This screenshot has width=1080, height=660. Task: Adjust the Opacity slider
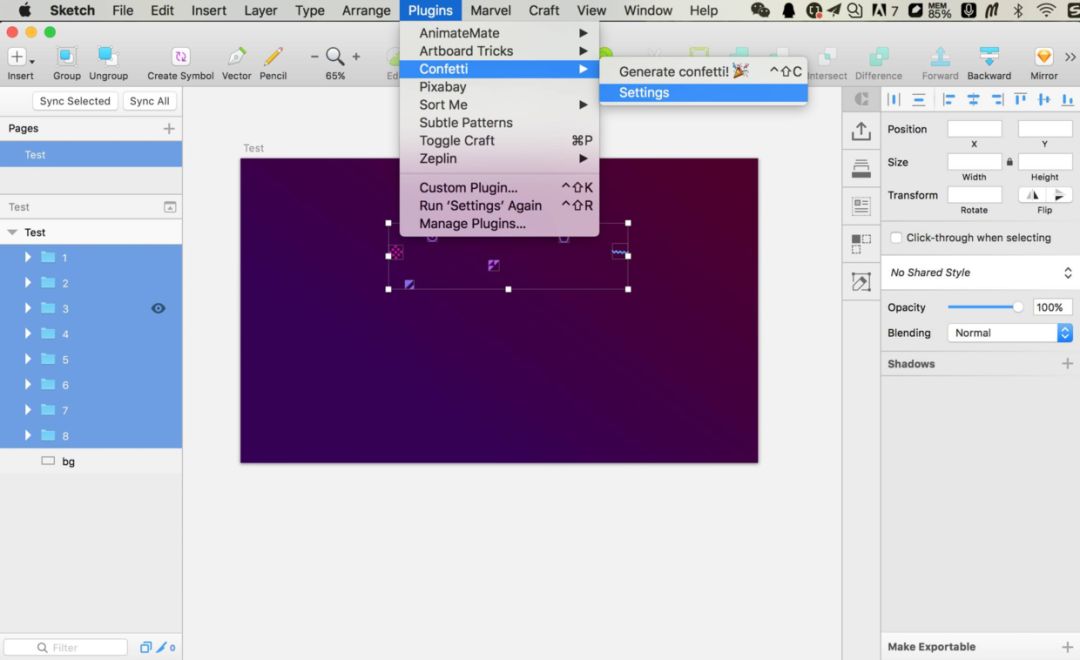(985, 307)
